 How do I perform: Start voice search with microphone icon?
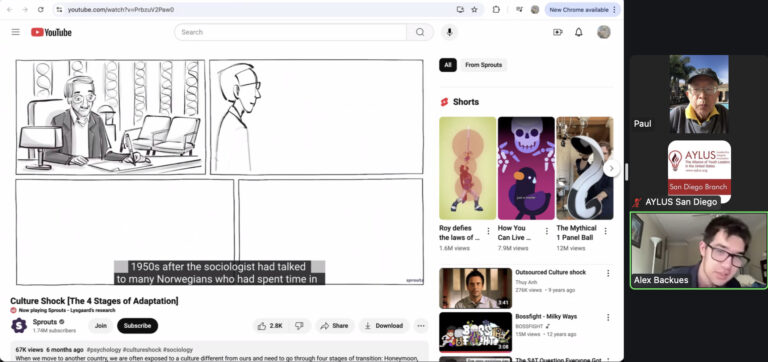point(449,32)
